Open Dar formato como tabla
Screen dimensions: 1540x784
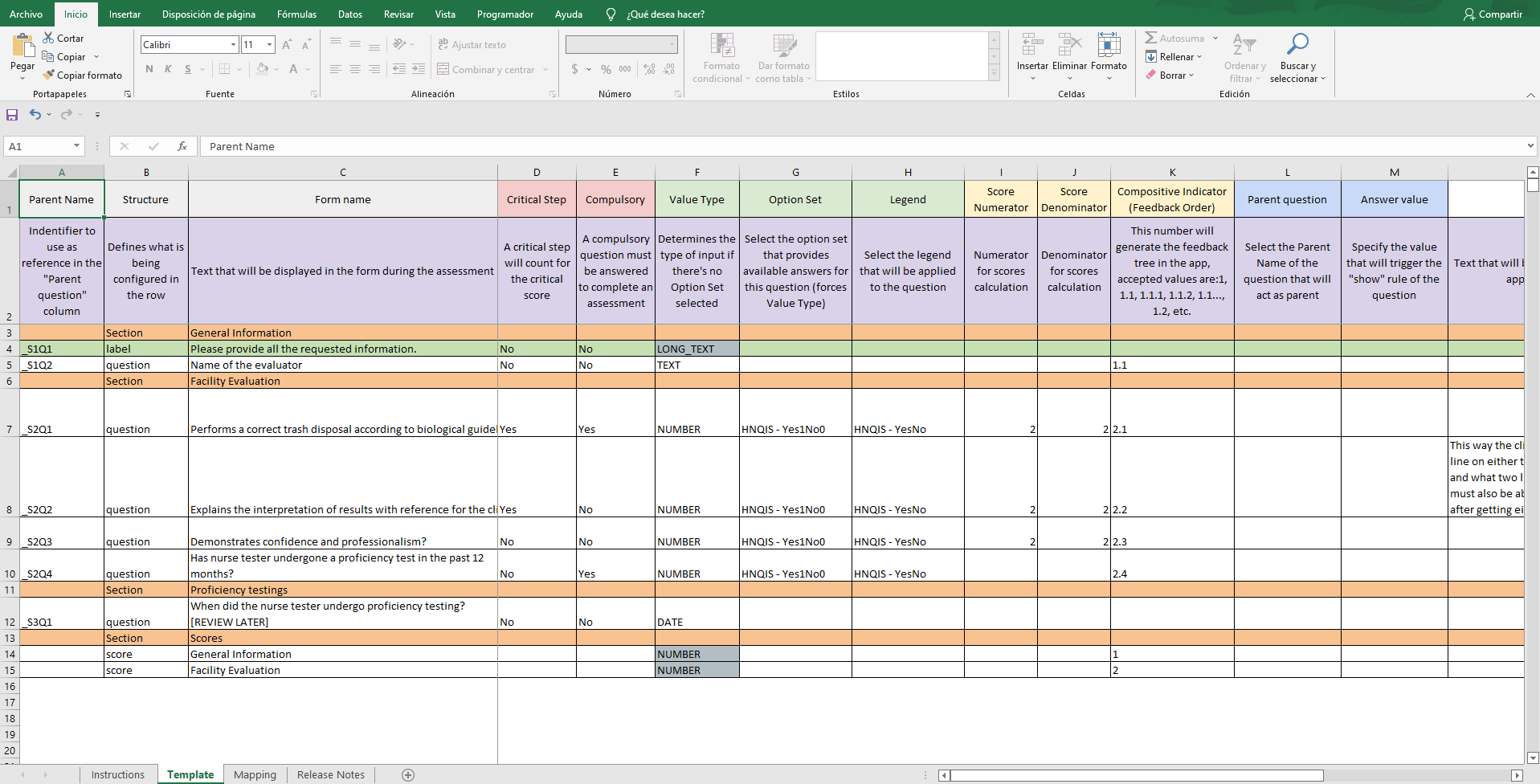tap(784, 58)
